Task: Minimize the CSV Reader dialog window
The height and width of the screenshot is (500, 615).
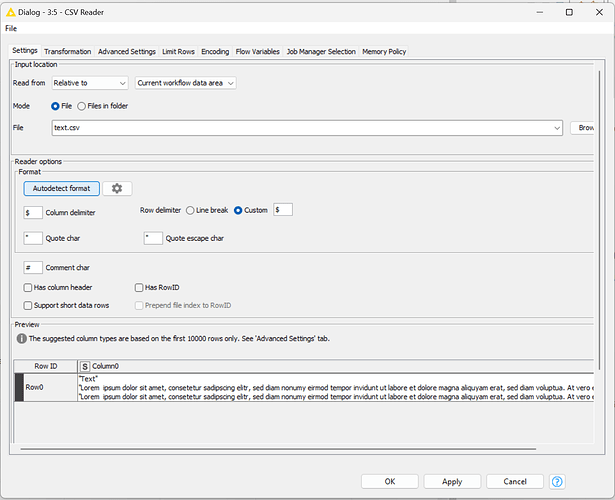Action: [540, 12]
